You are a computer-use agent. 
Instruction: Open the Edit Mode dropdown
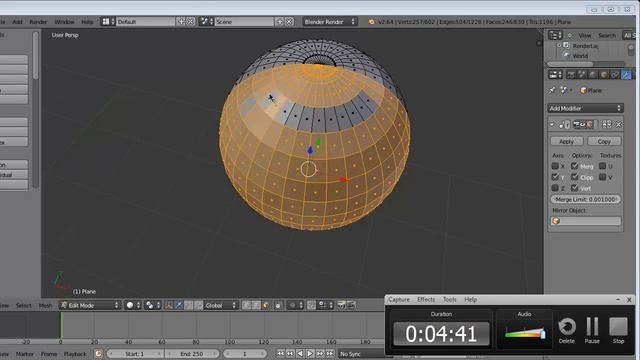pyautogui.click(x=90, y=305)
